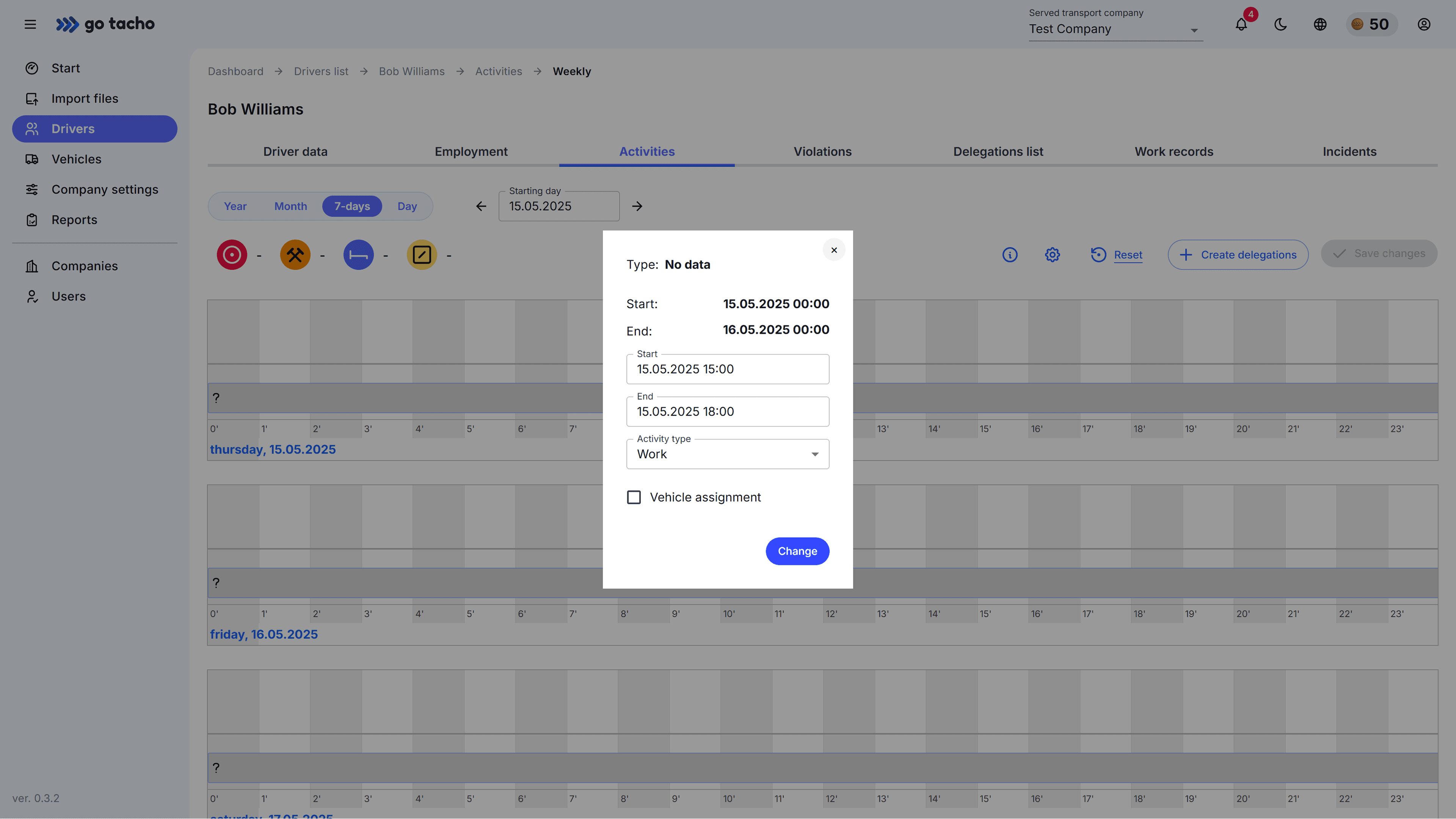Click the yellow availability icon
Viewport: 1456px width, 819px height.
[x=422, y=255]
